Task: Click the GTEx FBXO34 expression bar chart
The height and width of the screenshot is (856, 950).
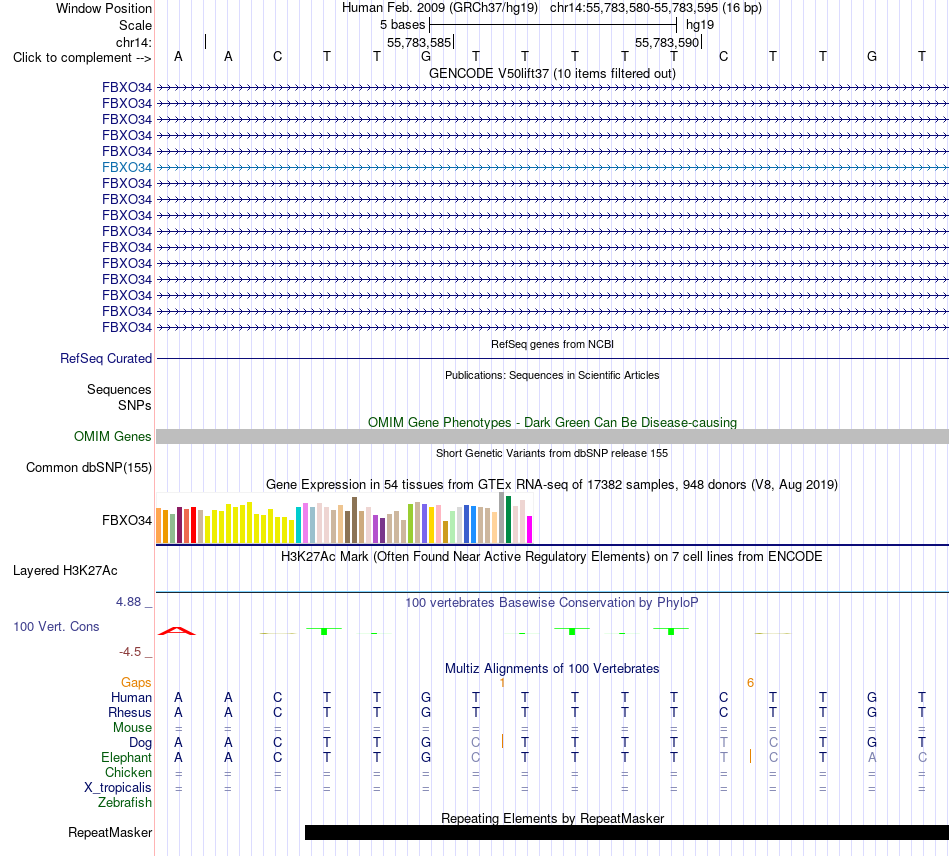Action: coord(344,518)
